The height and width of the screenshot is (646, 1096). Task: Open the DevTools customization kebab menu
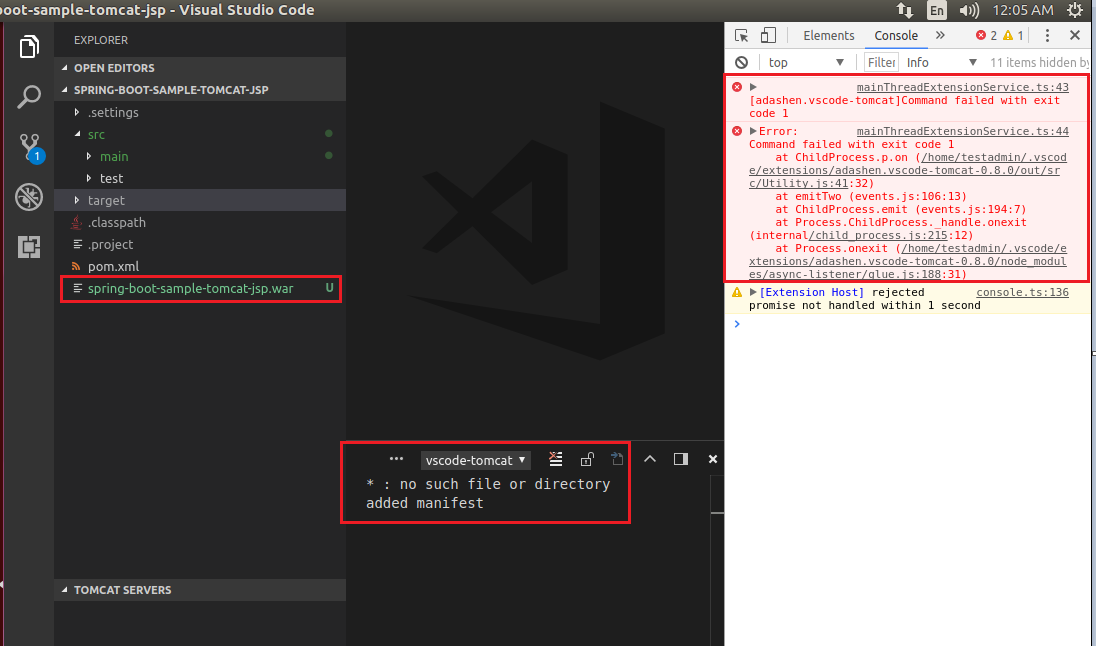pyautogui.click(x=1047, y=35)
